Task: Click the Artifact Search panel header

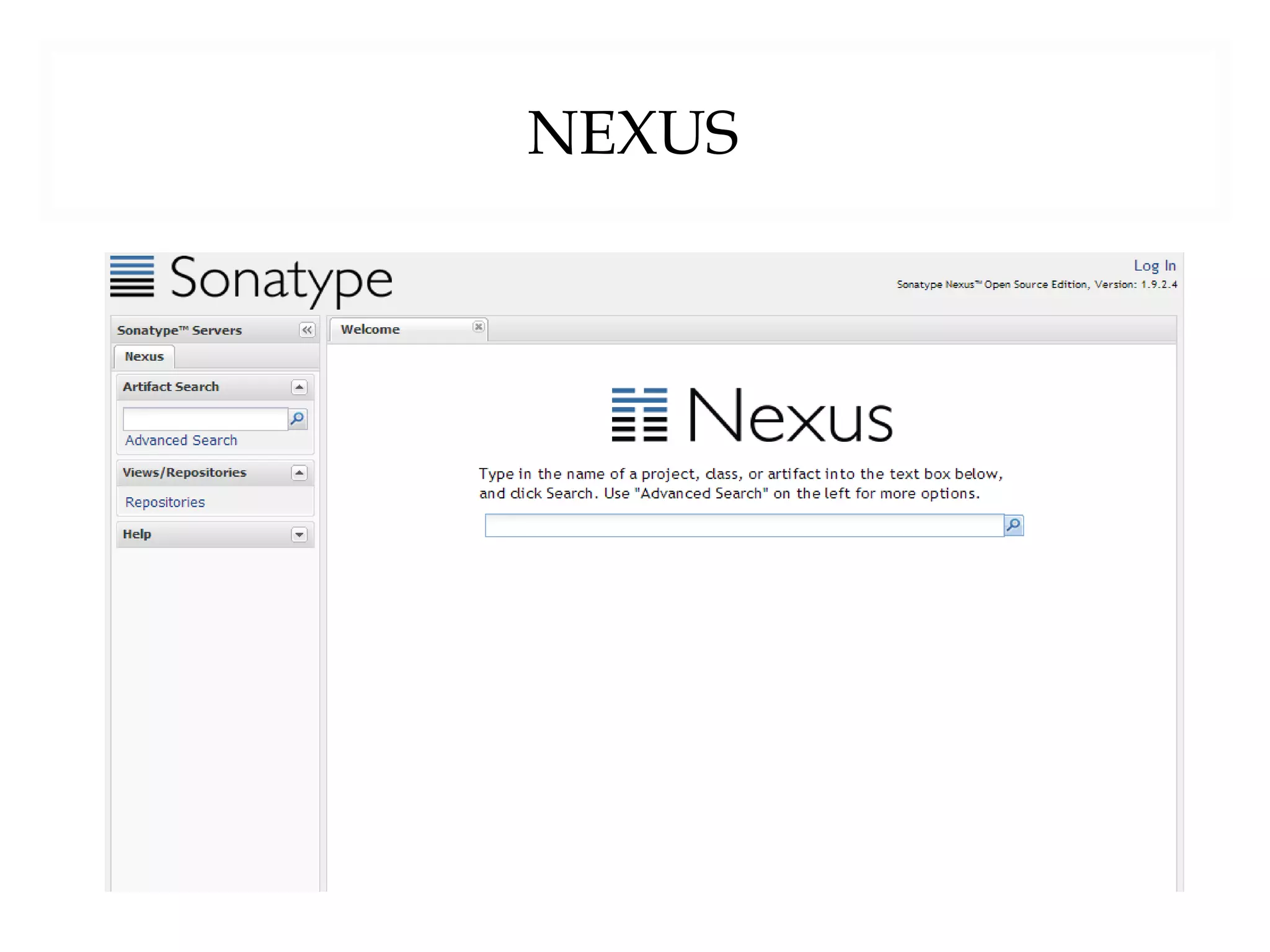Action: [215, 387]
